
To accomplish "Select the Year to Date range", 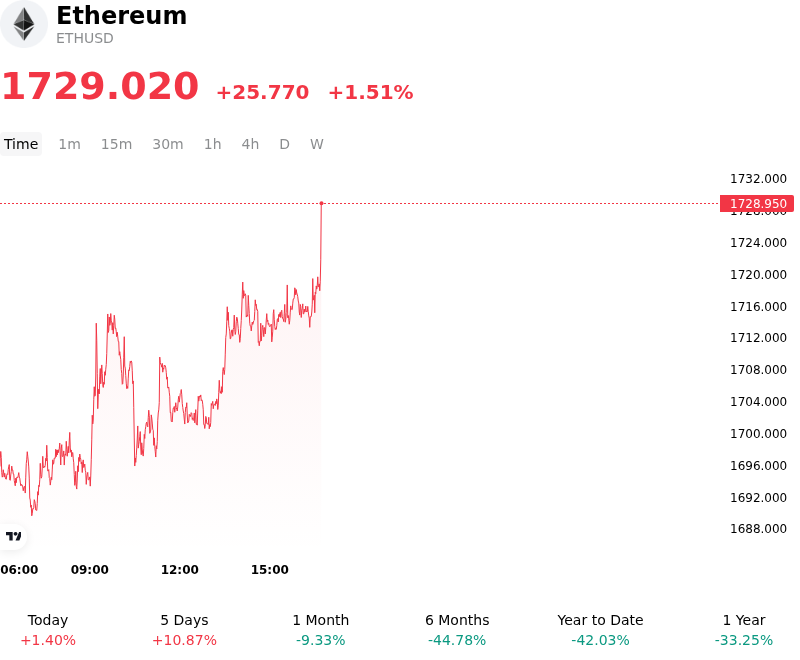I will click(x=600, y=630).
